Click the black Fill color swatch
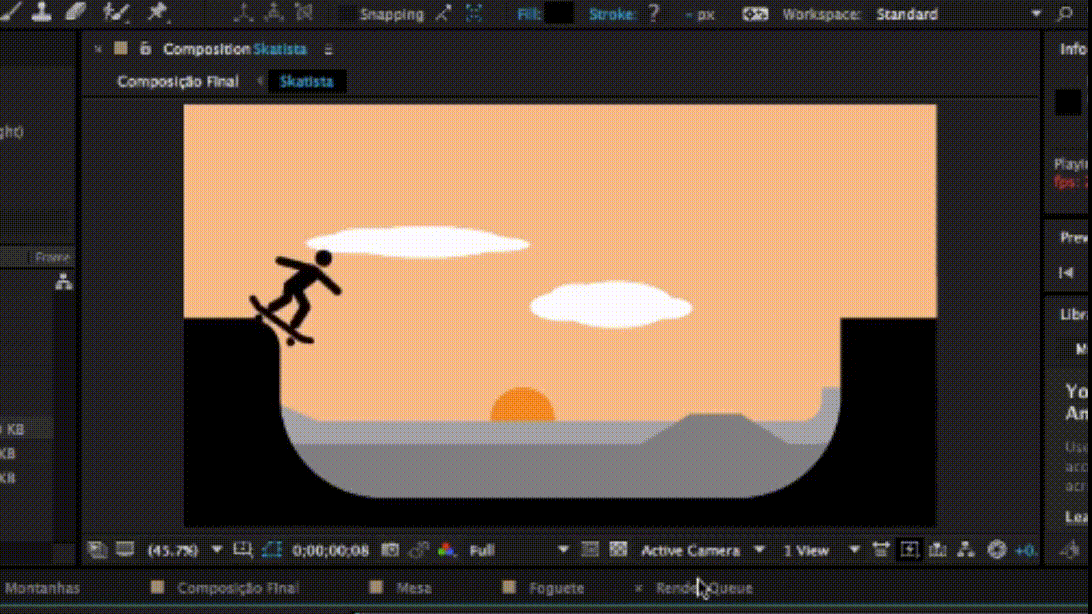Image resolution: width=1092 pixels, height=614 pixels. pos(559,14)
